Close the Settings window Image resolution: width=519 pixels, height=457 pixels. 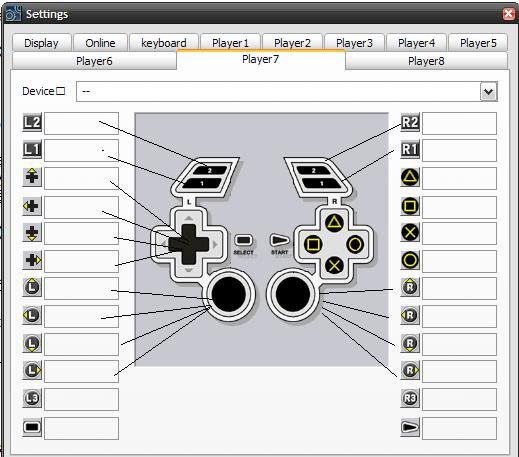point(509,14)
